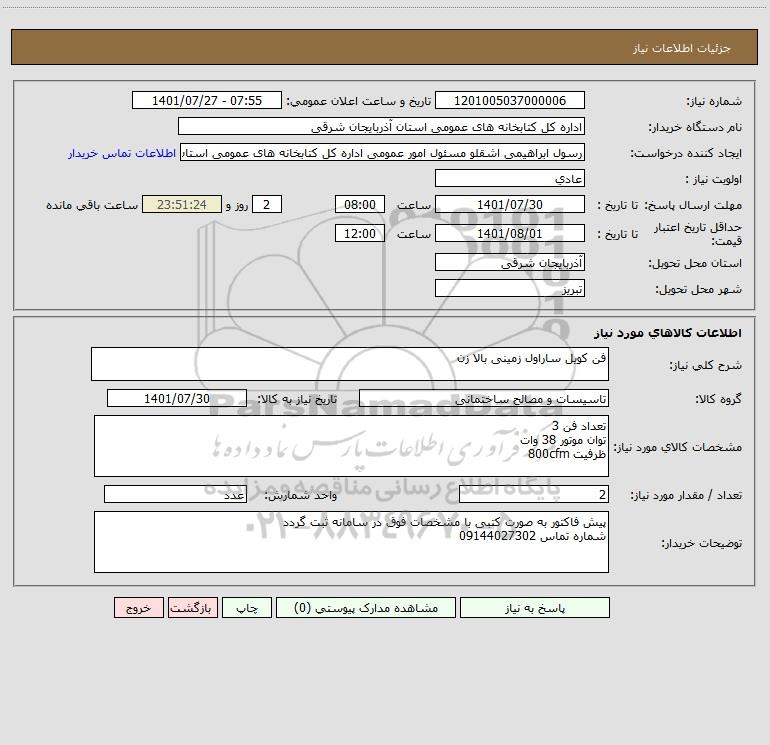Click the response deadline date 1401/07/30 field

click(510, 205)
